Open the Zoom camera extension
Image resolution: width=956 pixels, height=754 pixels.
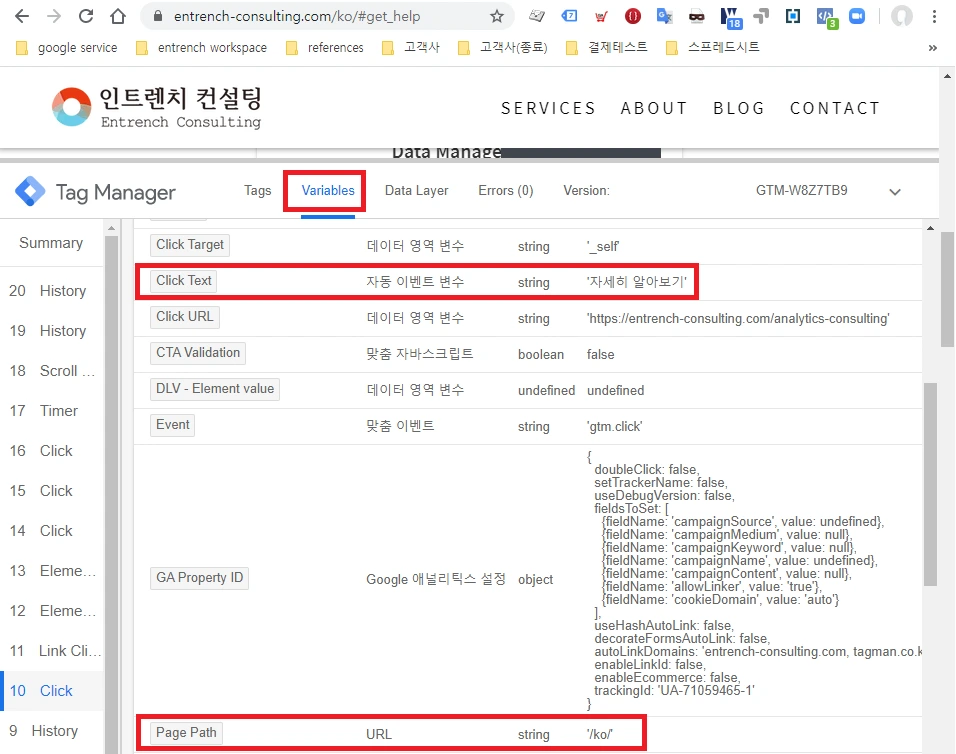click(x=857, y=16)
